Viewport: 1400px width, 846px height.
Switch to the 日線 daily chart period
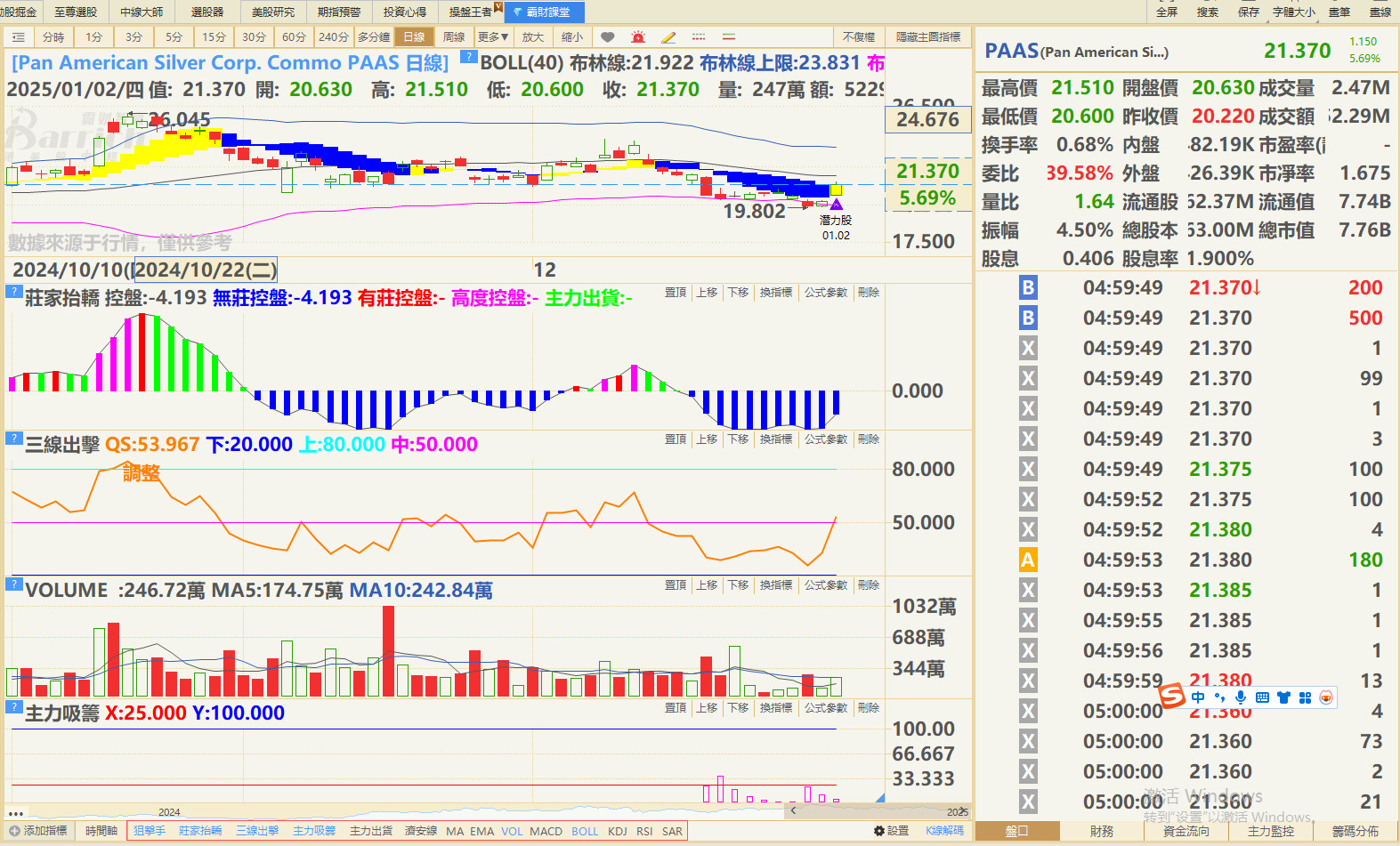414,36
